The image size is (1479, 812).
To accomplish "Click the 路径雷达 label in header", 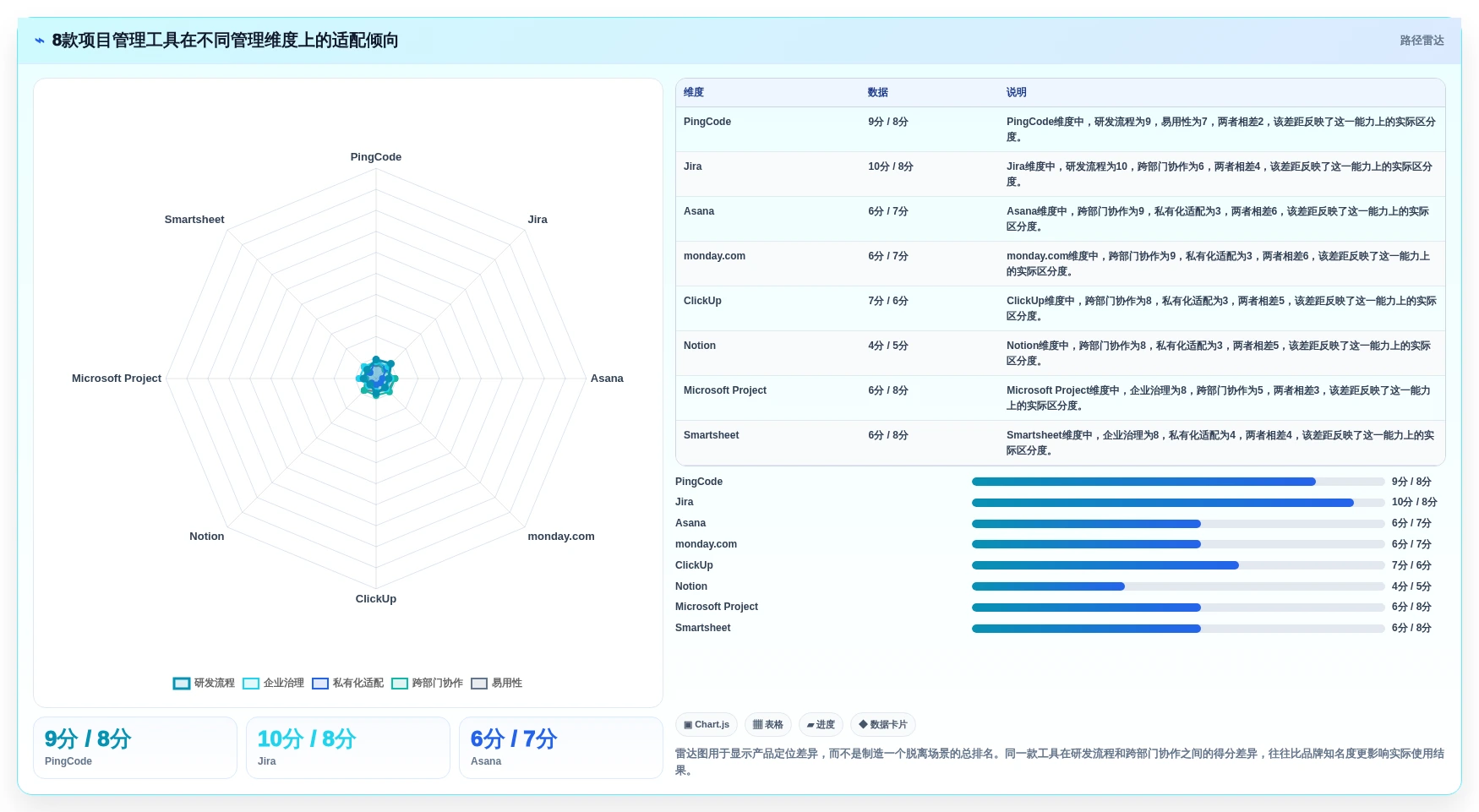I will [x=1422, y=41].
